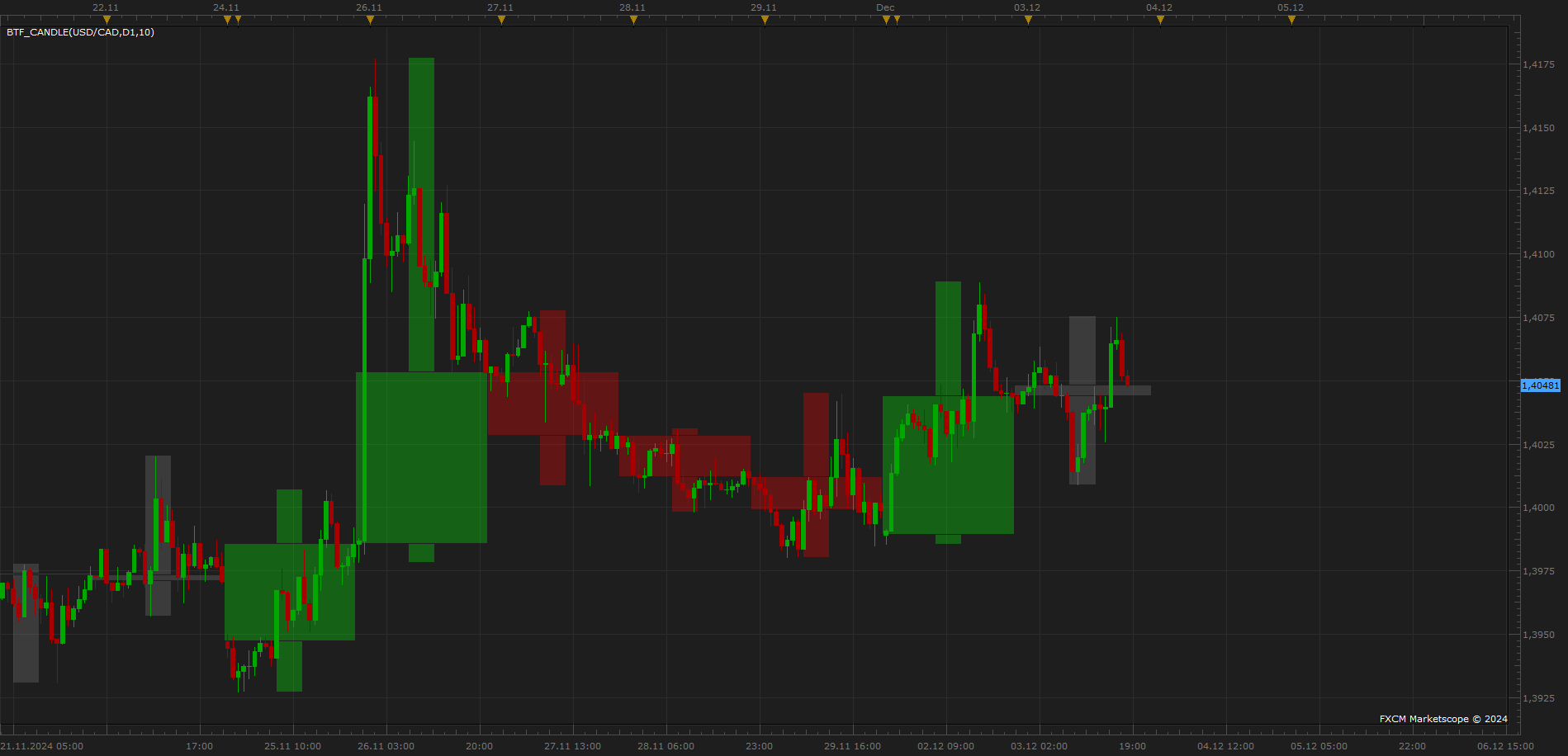
Task: Click the 1,4150 price level on the axis
Action: click(1539, 128)
